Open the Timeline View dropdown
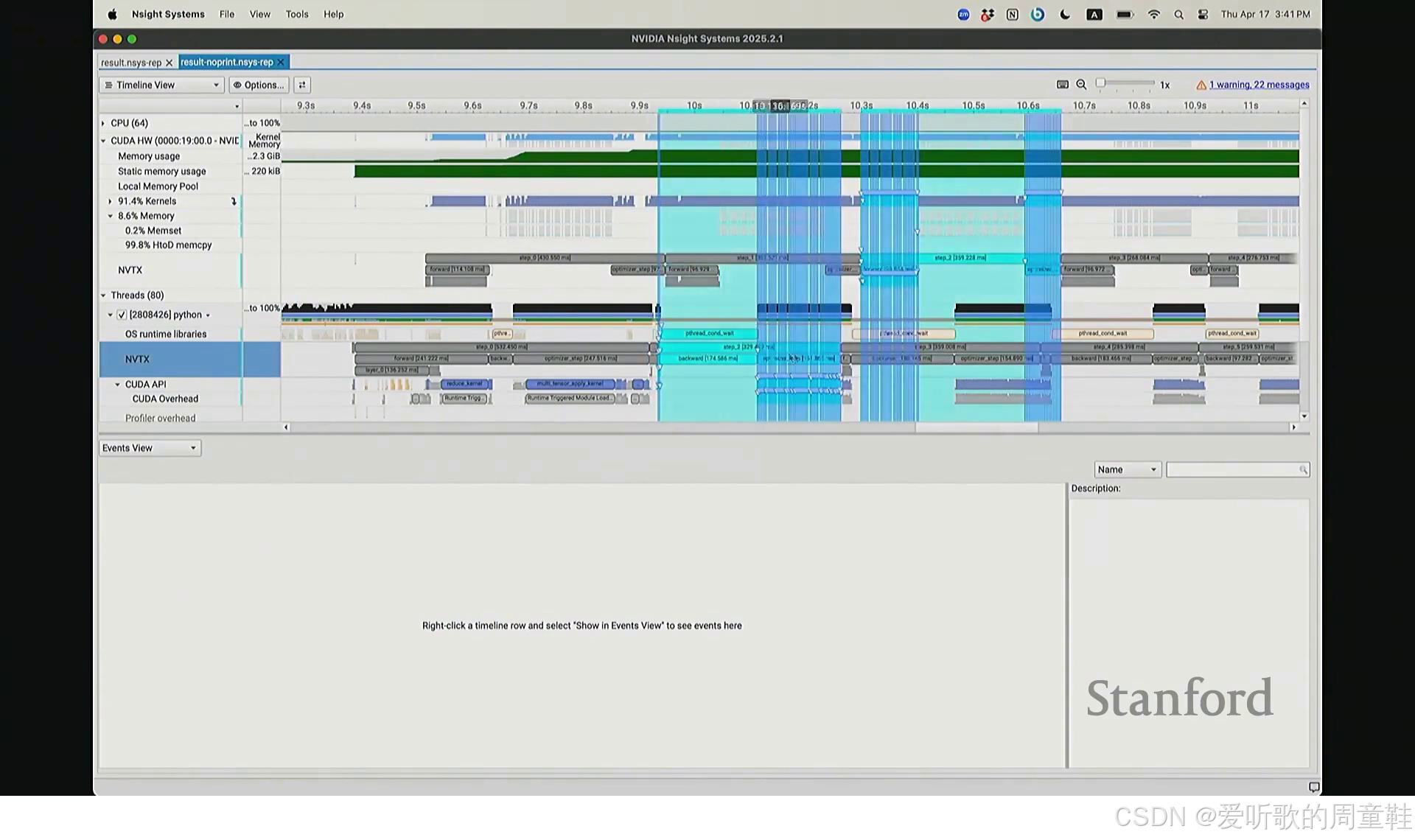Viewport: 1415px width, 840px height. pyautogui.click(x=161, y=85)
